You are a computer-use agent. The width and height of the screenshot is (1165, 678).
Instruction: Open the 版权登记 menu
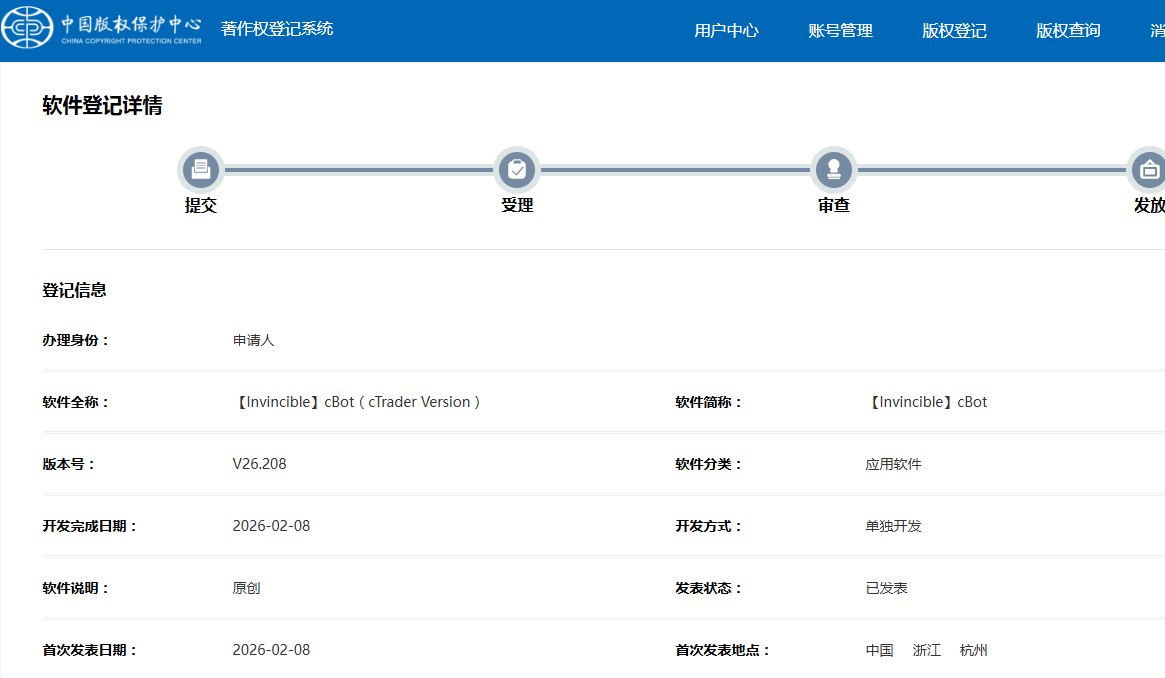(954, 30)
